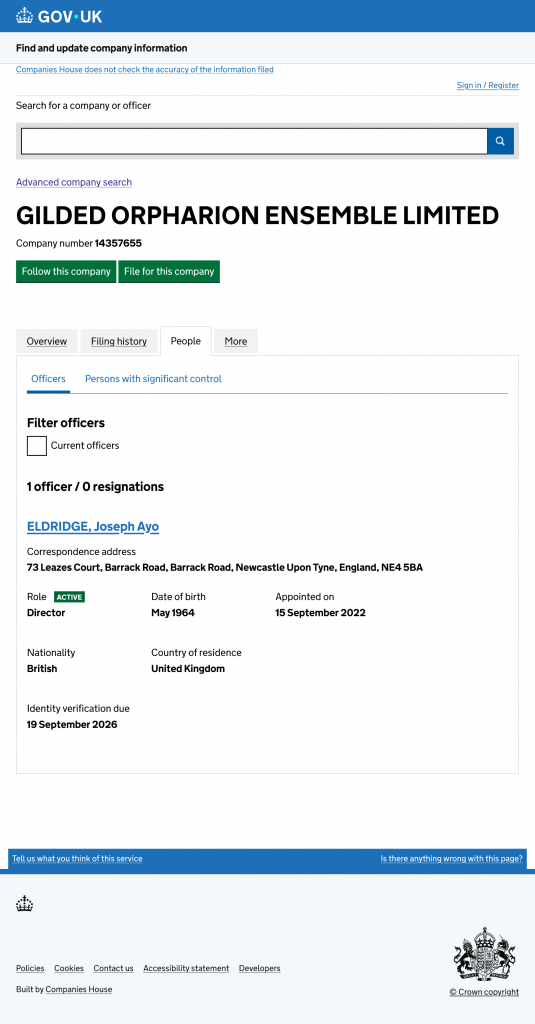Click the GOV.UK crown logo in header
Screen dimensions: 535x1024
pos(59,16)
